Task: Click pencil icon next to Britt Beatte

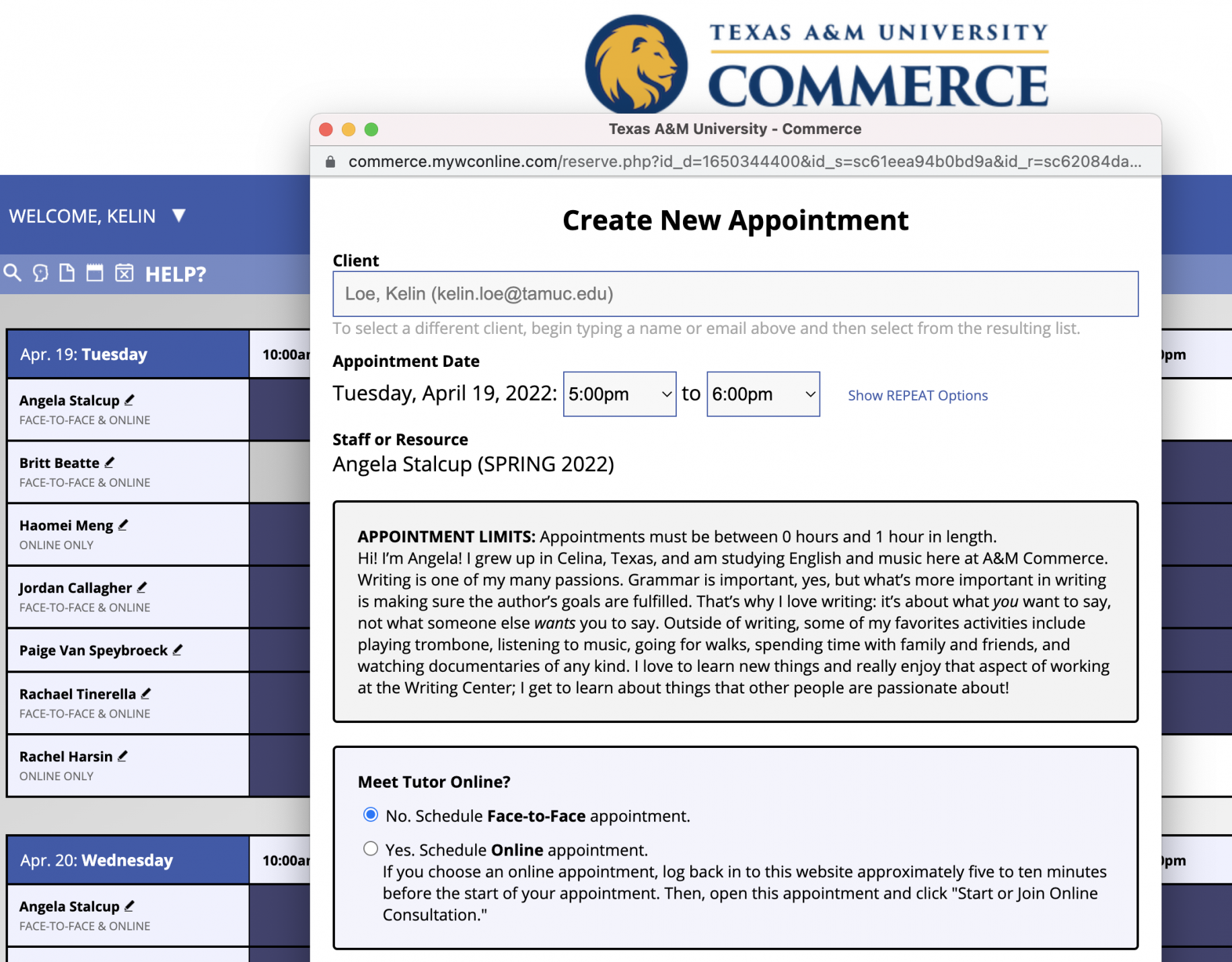Action: 110,462
